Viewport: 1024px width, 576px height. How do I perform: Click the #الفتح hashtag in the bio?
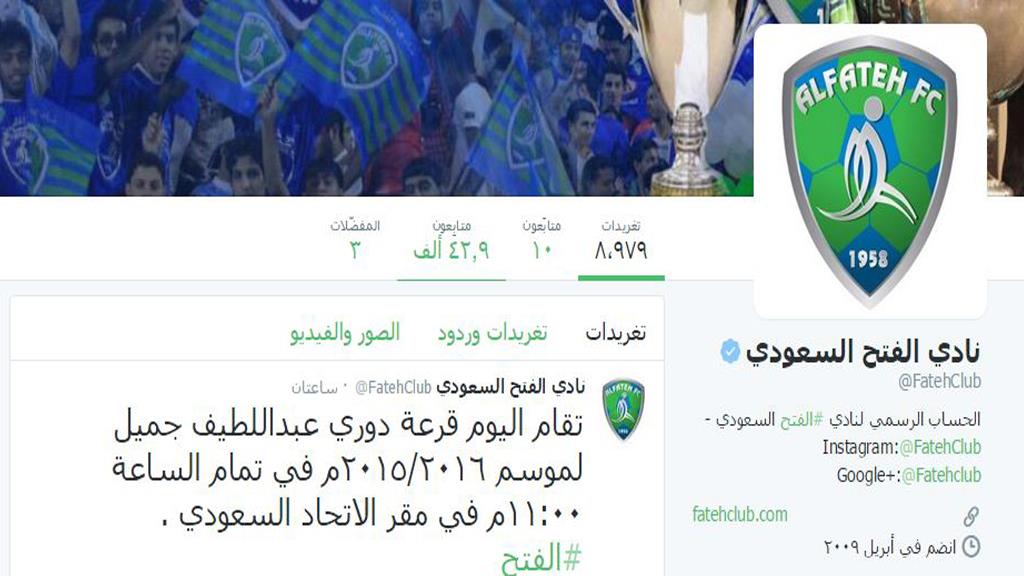[x=802, y=419]
